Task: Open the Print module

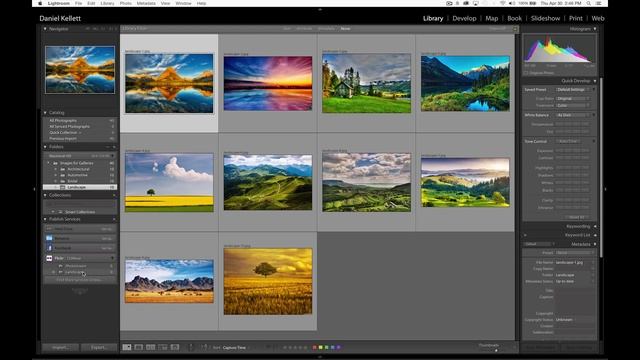Action: 576,18
